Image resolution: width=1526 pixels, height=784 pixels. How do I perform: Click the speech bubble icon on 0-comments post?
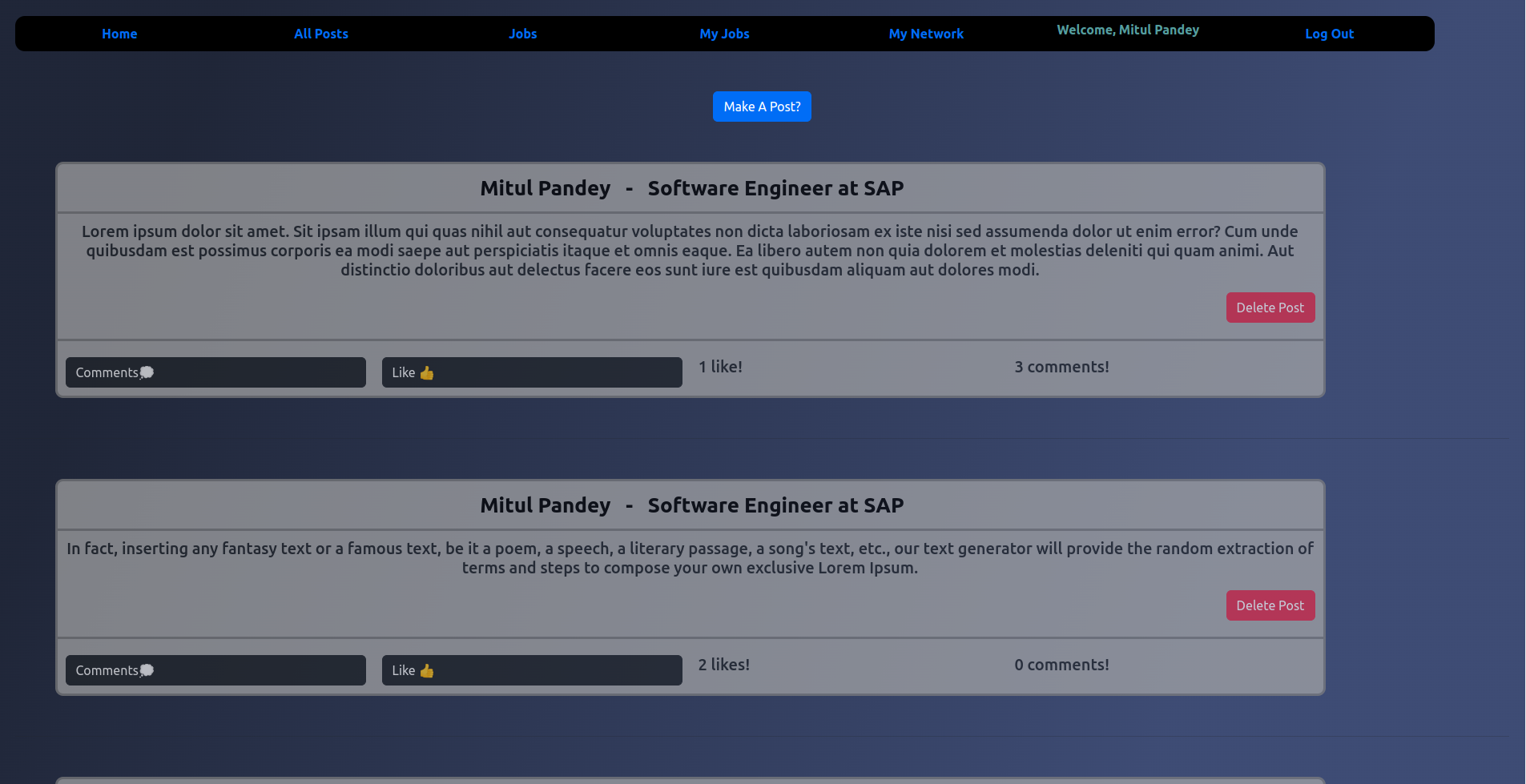tap(147, 670)
